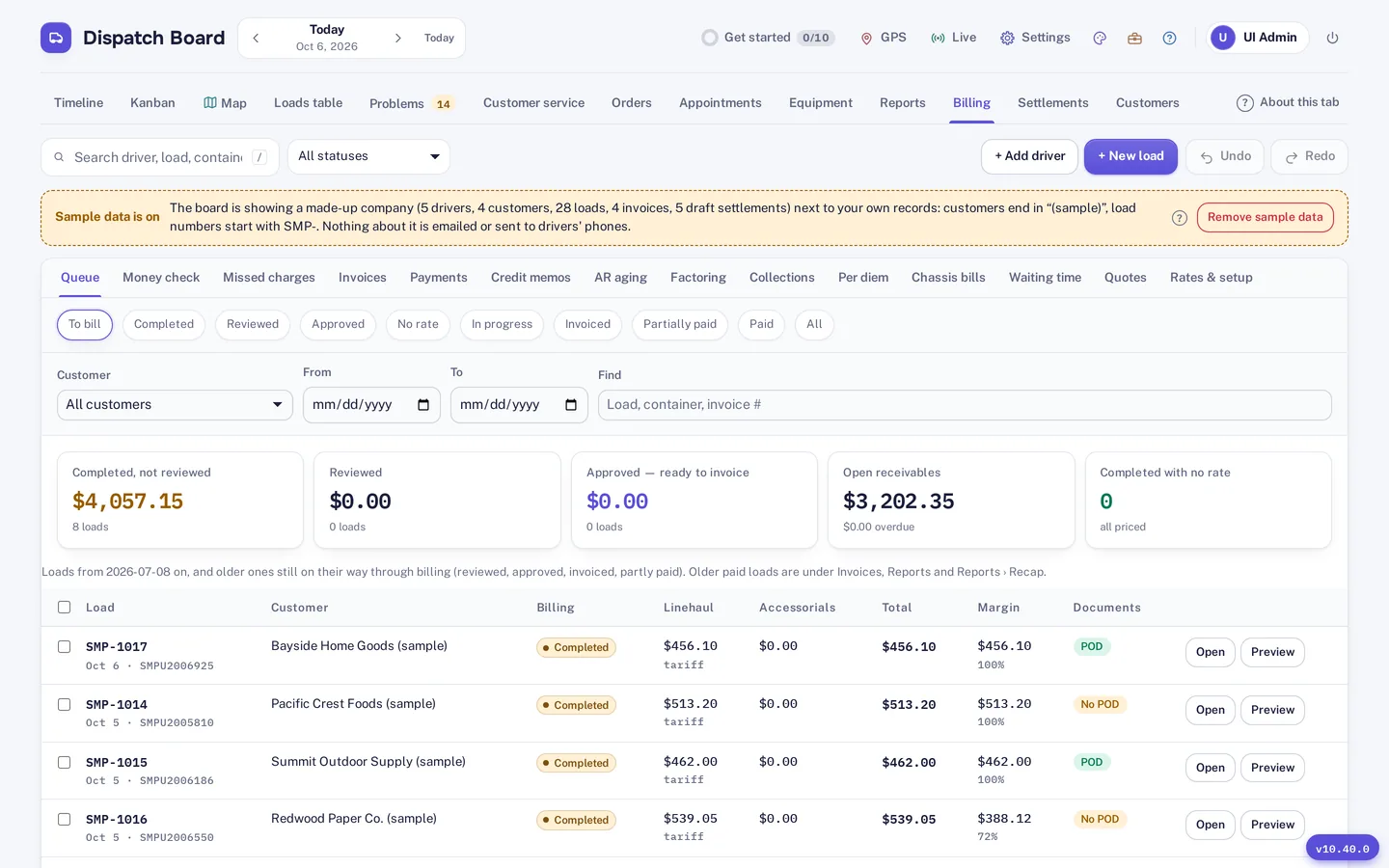This screenshot has height=868, width=1389.
Task: Check the SMP-1016 row checkbox
Action: click(x=65, y=820)
